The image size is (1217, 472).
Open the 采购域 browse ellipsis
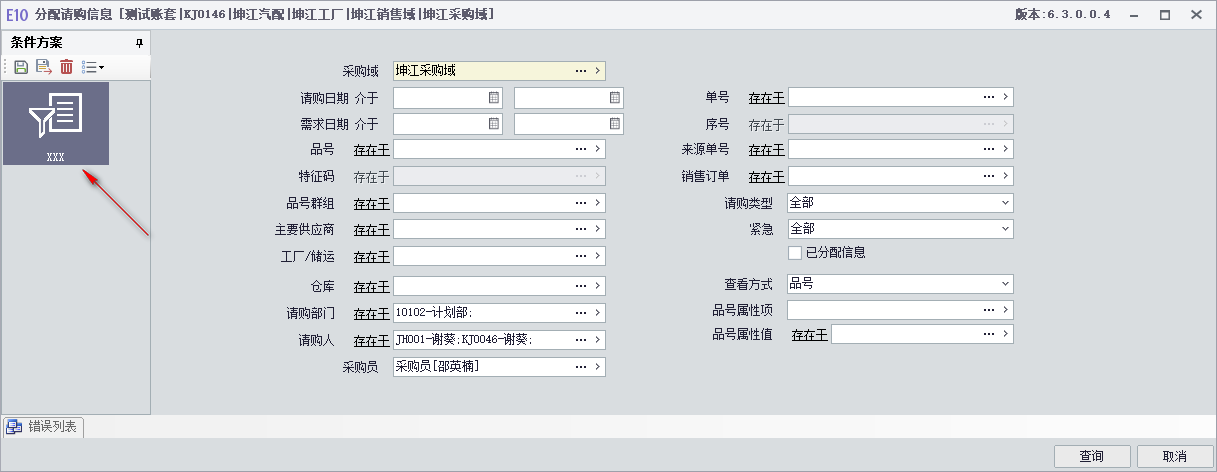(x=581, y=71)
